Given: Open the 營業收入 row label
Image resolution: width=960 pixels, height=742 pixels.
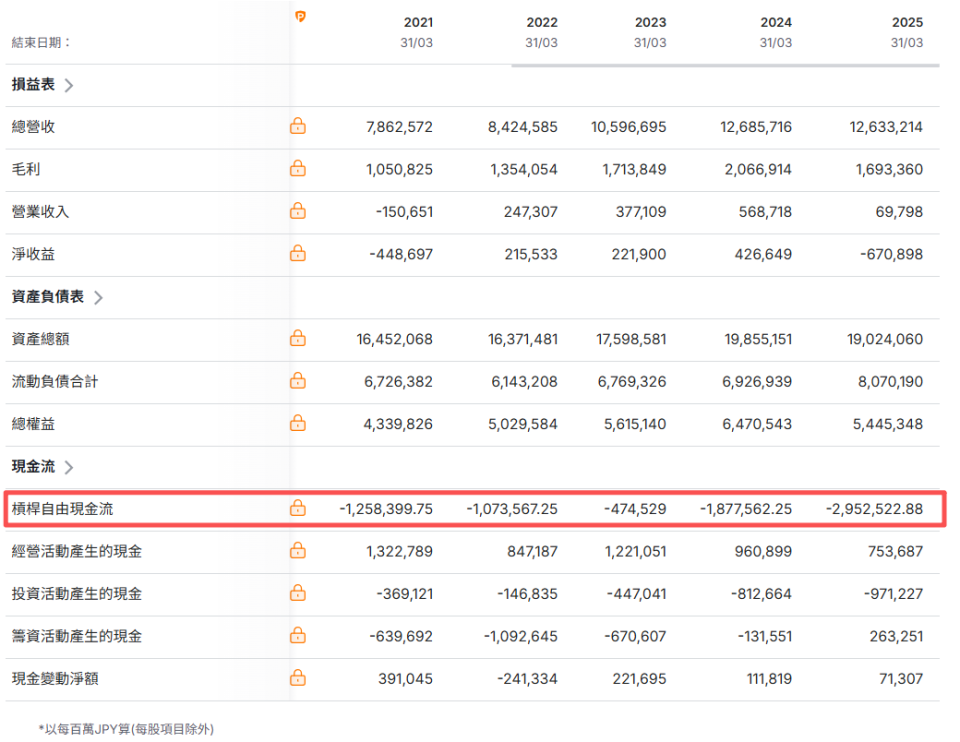Looking at the screenshot, I should [41, 212].
